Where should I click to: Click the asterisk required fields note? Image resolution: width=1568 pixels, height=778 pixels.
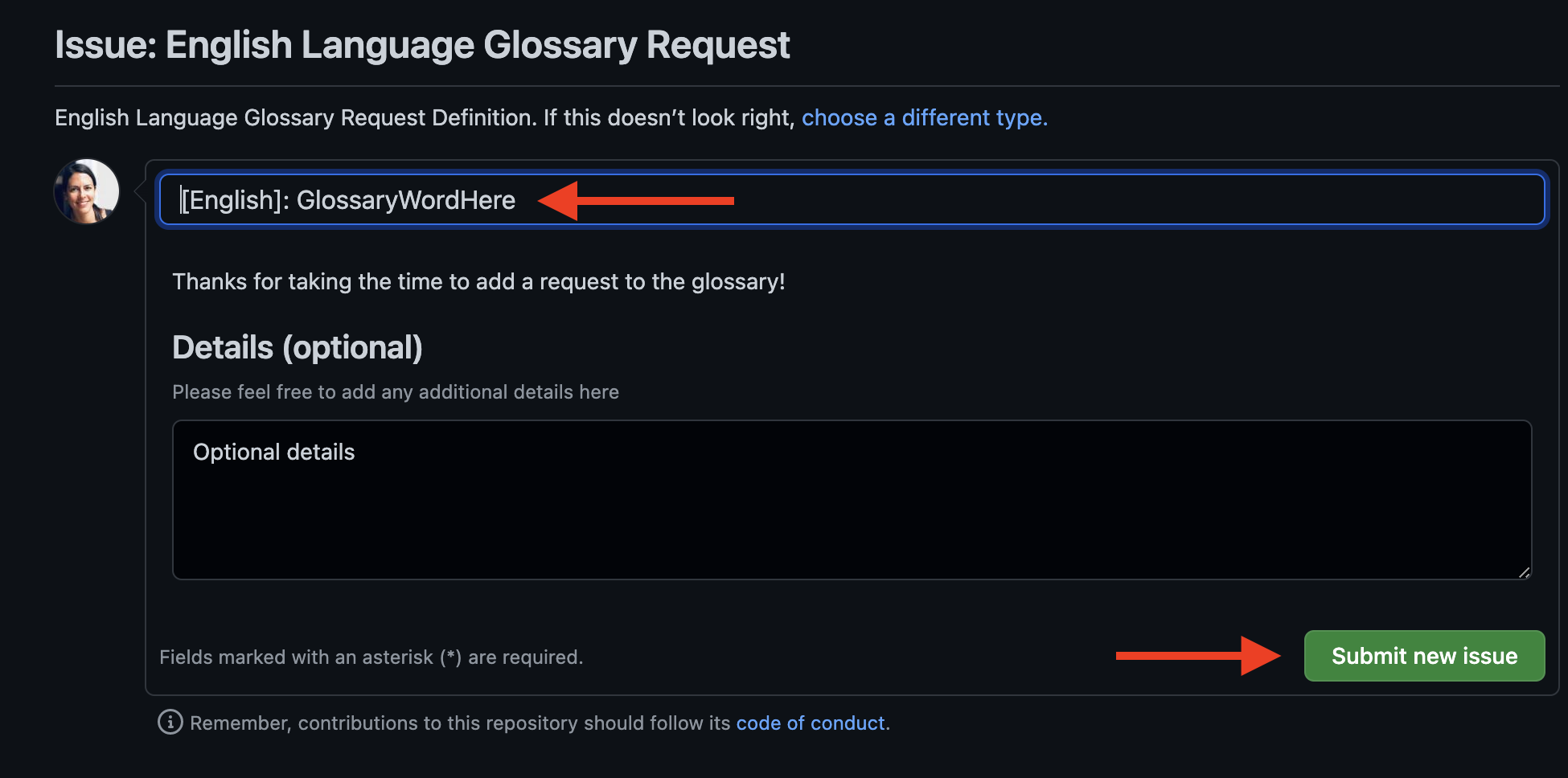[x=371, y=657]
